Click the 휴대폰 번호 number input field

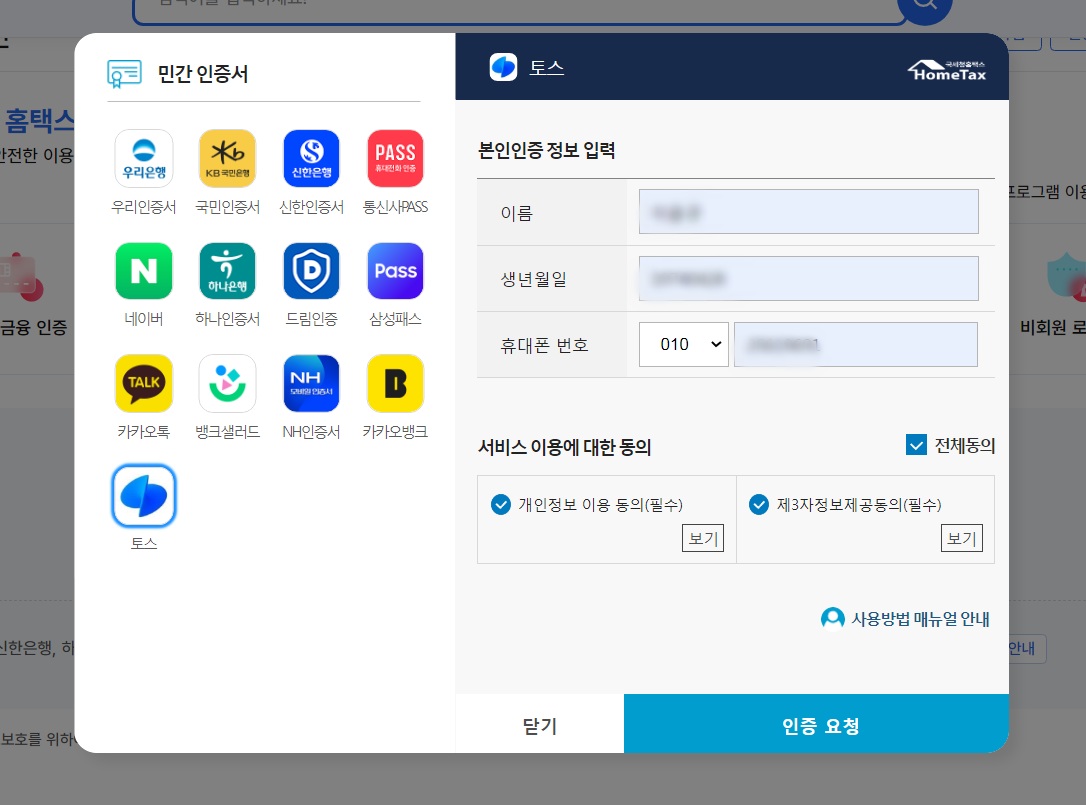tap(856, 344)
